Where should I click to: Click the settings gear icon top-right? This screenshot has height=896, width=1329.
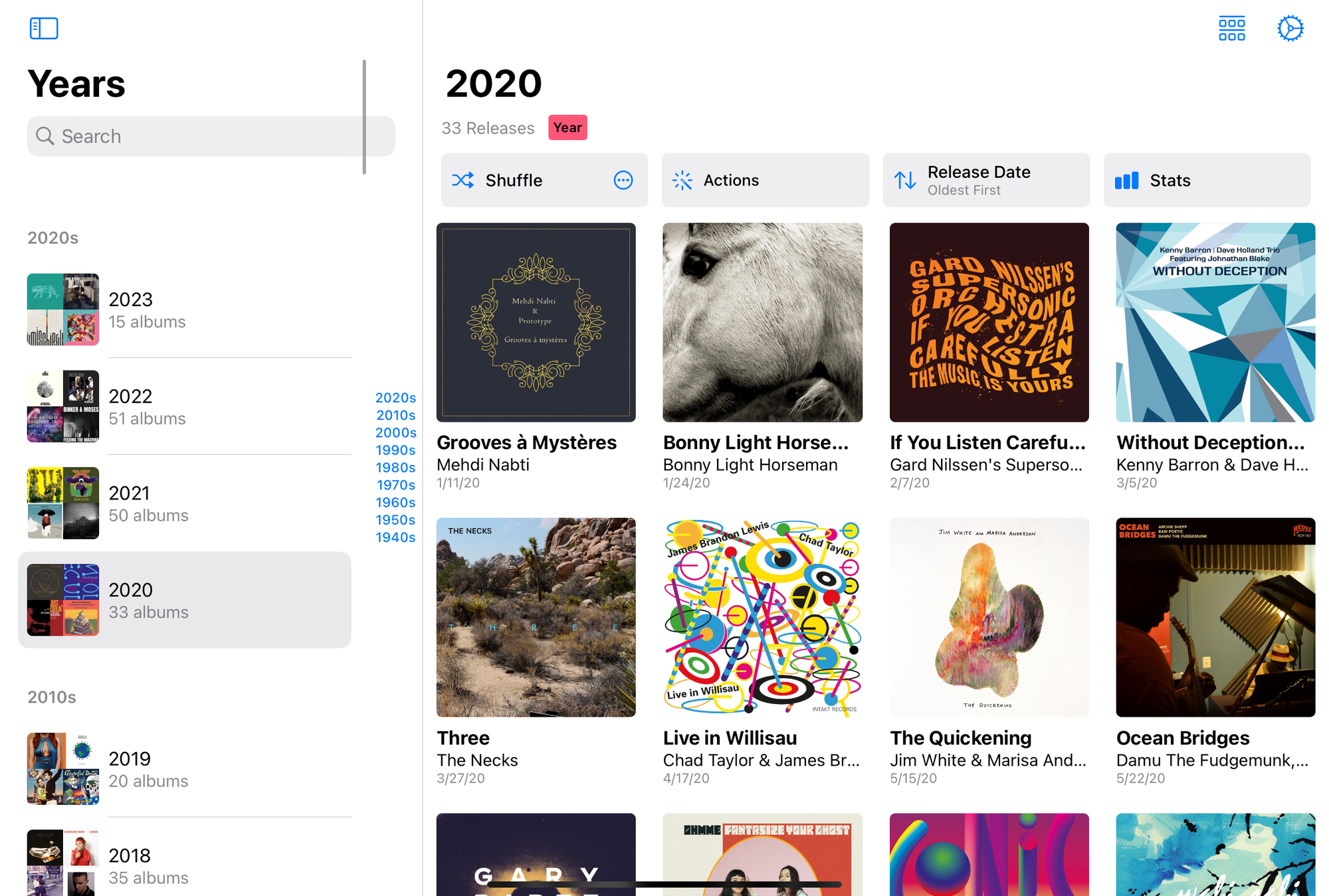[1291, 28]
